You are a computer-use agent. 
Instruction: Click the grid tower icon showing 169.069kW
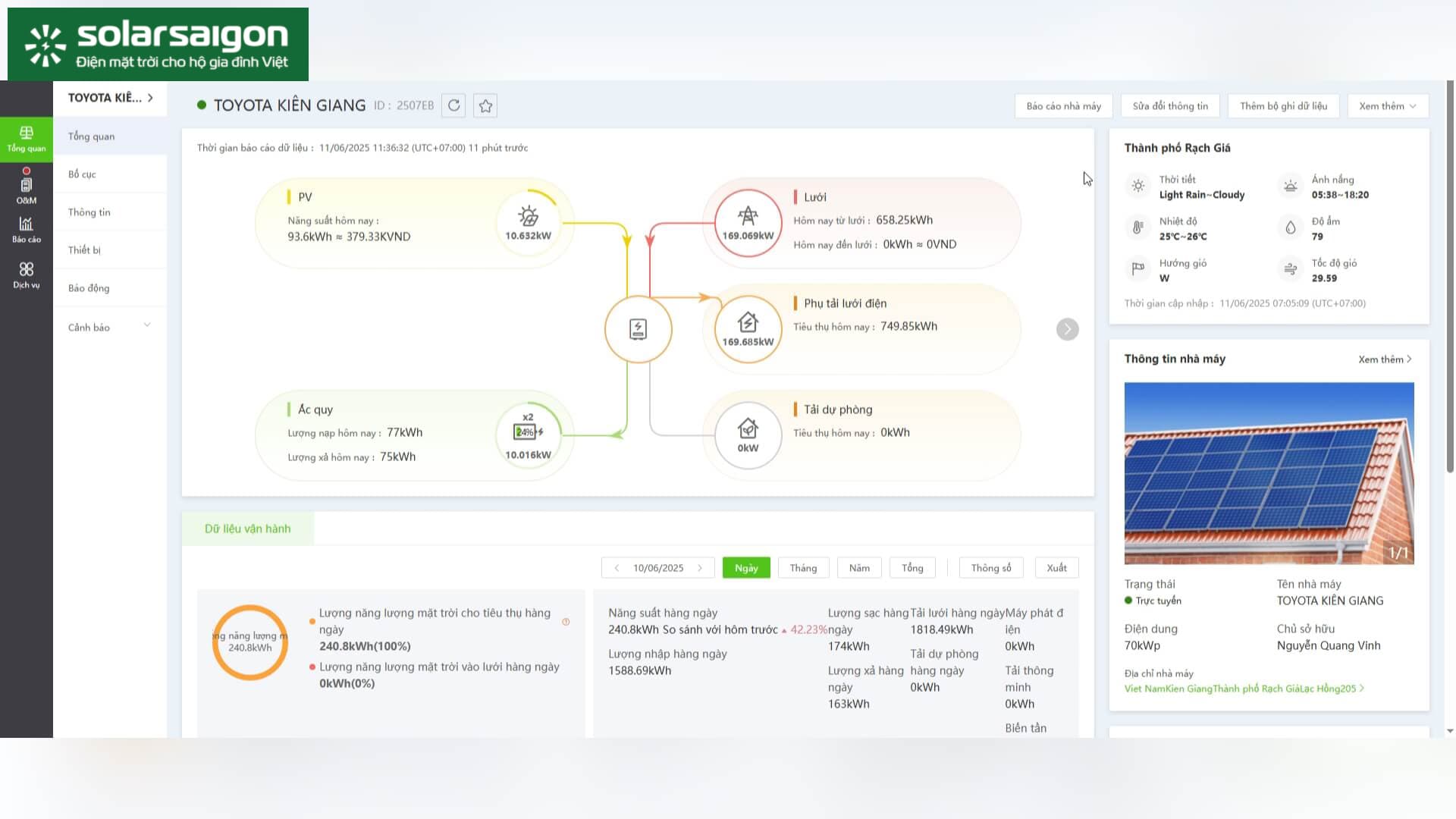748,216
